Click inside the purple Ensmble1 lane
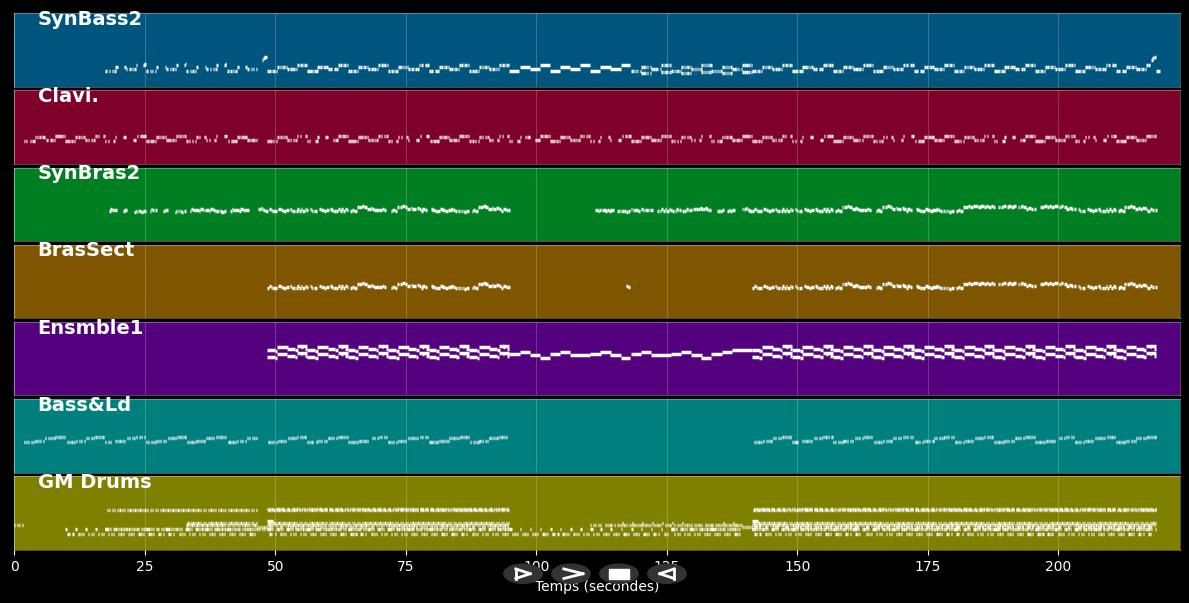Viewport: 1189px width, 603px height. click(x=600, y=358)
